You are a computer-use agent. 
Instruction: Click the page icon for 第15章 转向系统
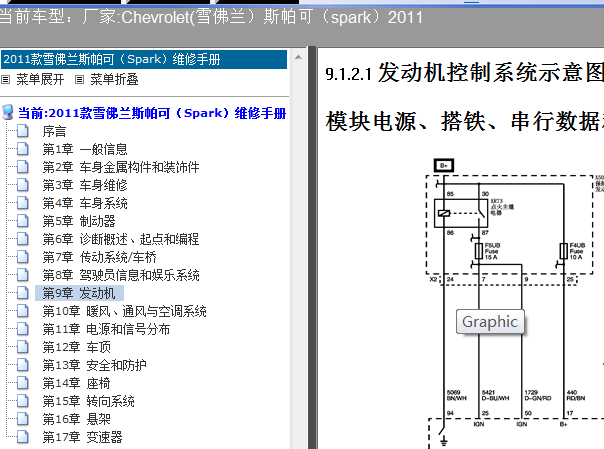coord(23,400)
